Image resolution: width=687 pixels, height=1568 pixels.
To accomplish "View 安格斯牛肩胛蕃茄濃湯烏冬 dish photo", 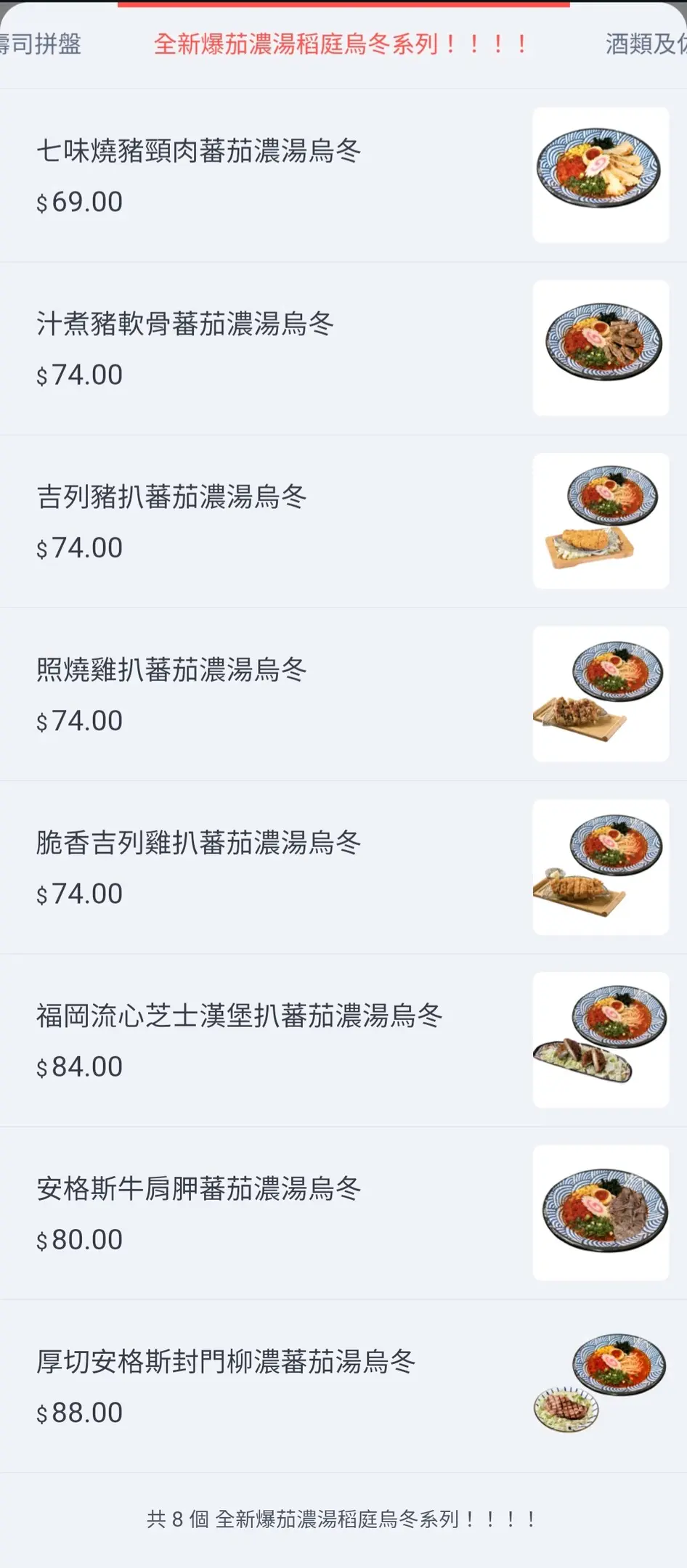I will coord(601,1212).
